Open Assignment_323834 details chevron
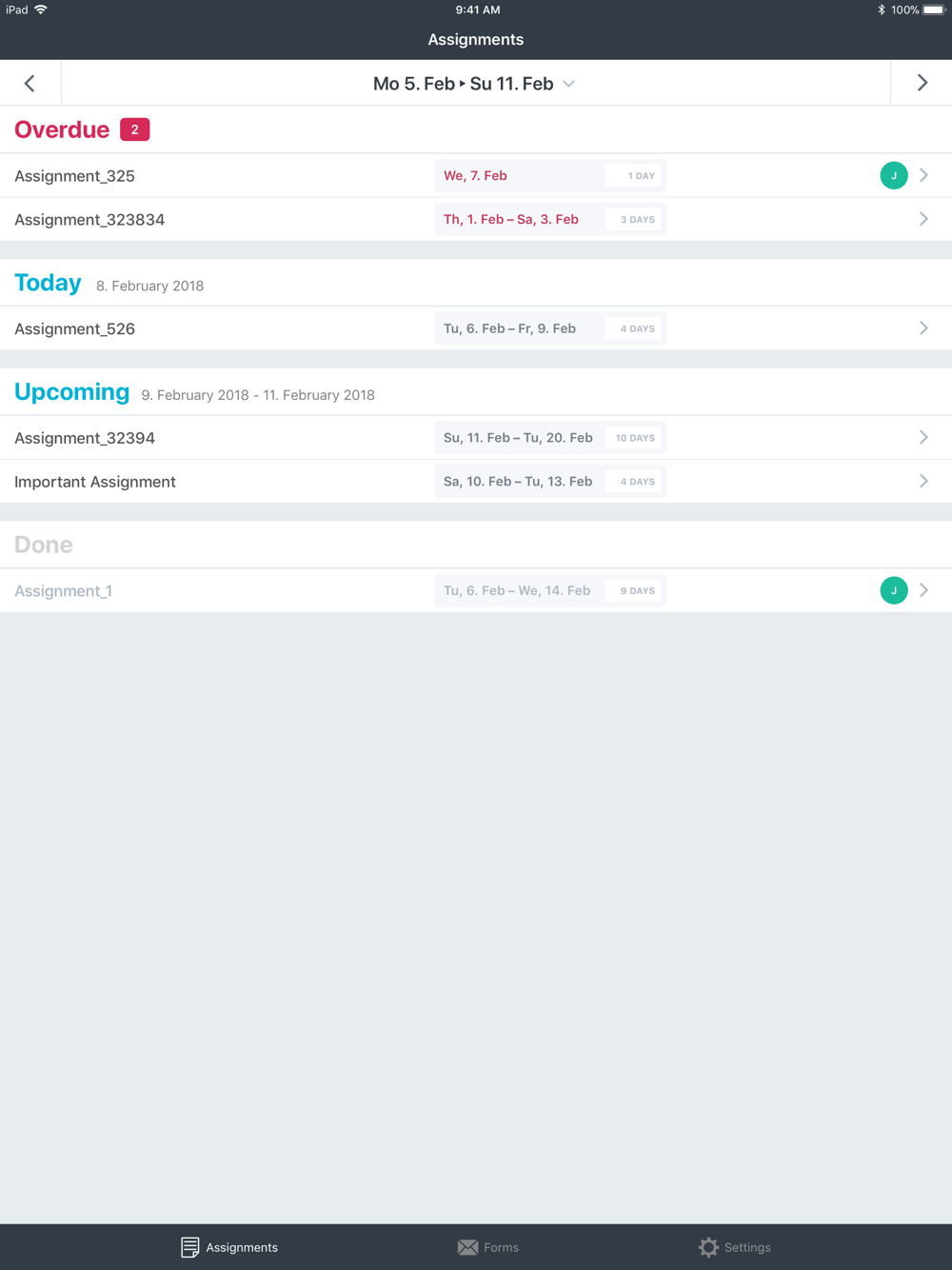Viewport: 952px width, 1270px height. point(923,219)
